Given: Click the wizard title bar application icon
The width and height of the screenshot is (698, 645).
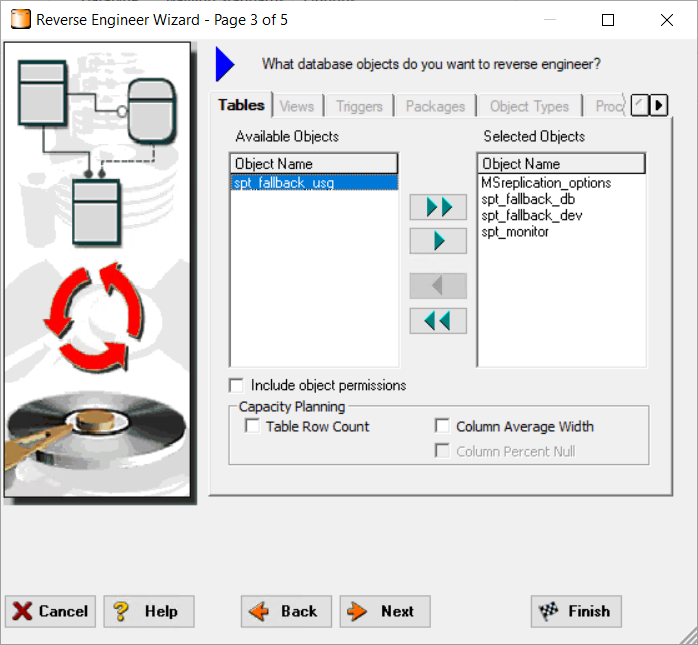Looking at the screenshot, I should coord(20,20).
